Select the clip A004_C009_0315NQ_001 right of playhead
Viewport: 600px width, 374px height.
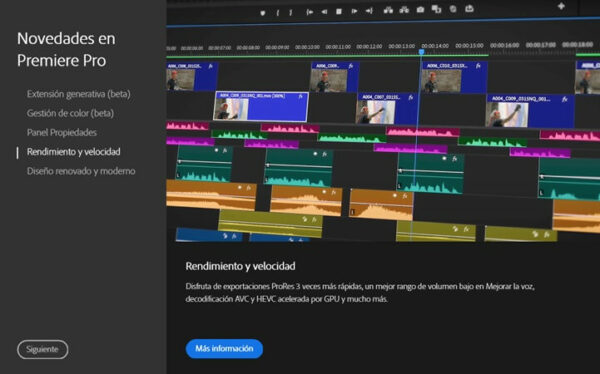pyautogui.click(x=530, y=111)
